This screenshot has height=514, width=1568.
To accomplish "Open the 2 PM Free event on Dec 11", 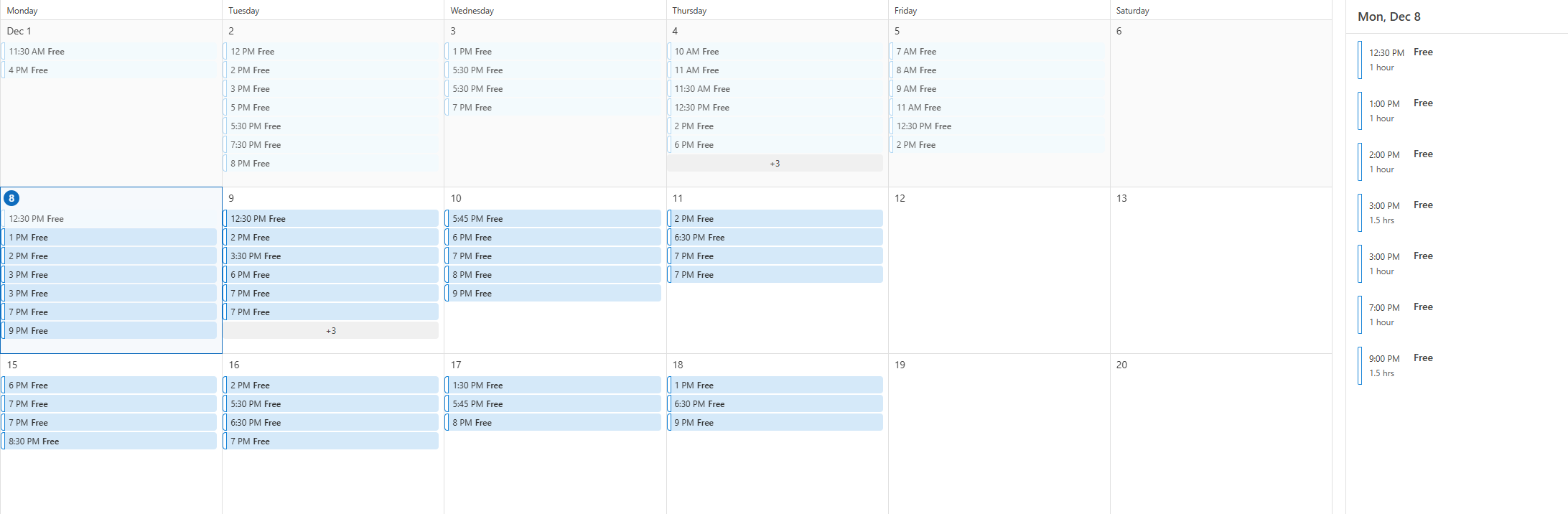I will point(775,219).
